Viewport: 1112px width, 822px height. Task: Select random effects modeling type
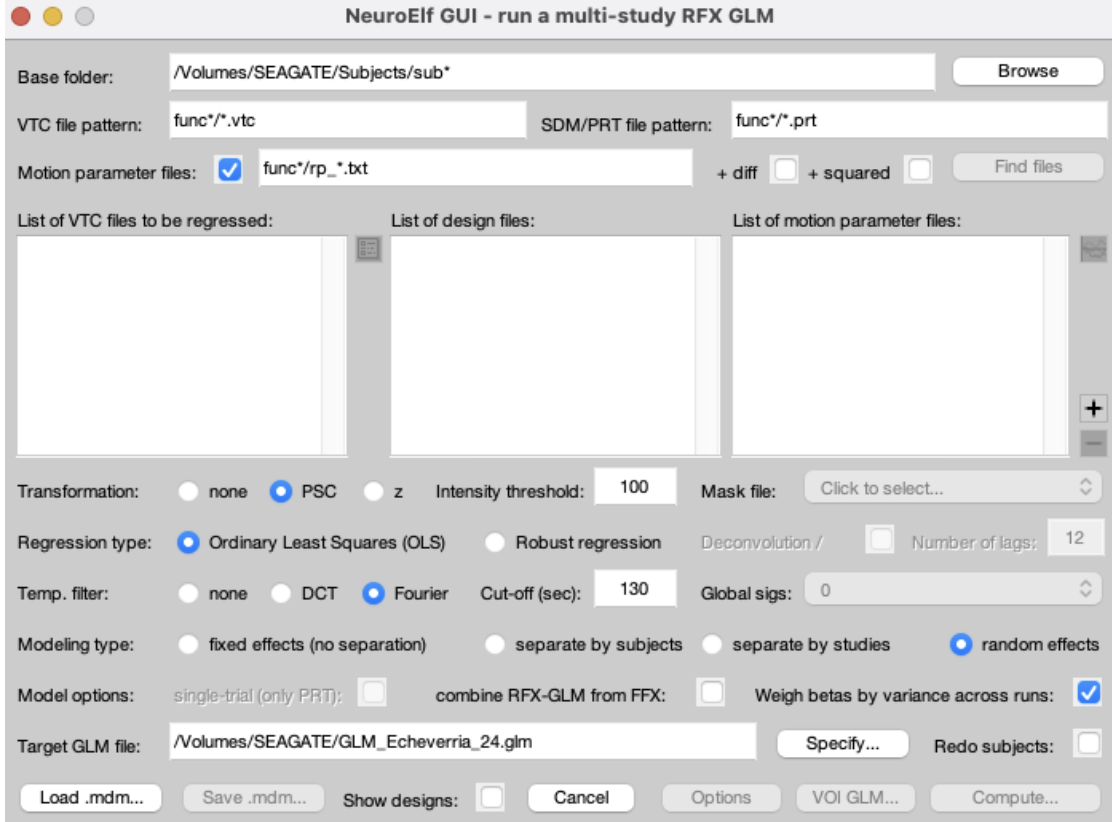[961, 644]
